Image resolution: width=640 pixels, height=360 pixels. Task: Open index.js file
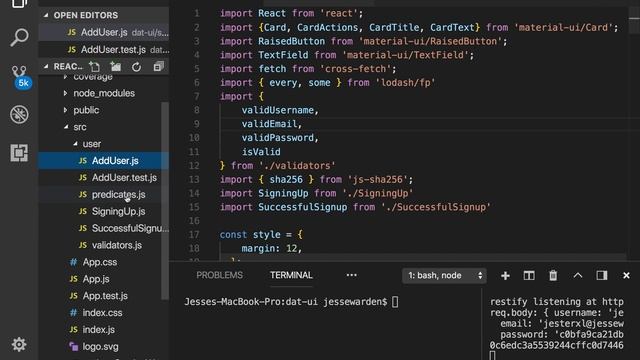click(x=104, y=330)
